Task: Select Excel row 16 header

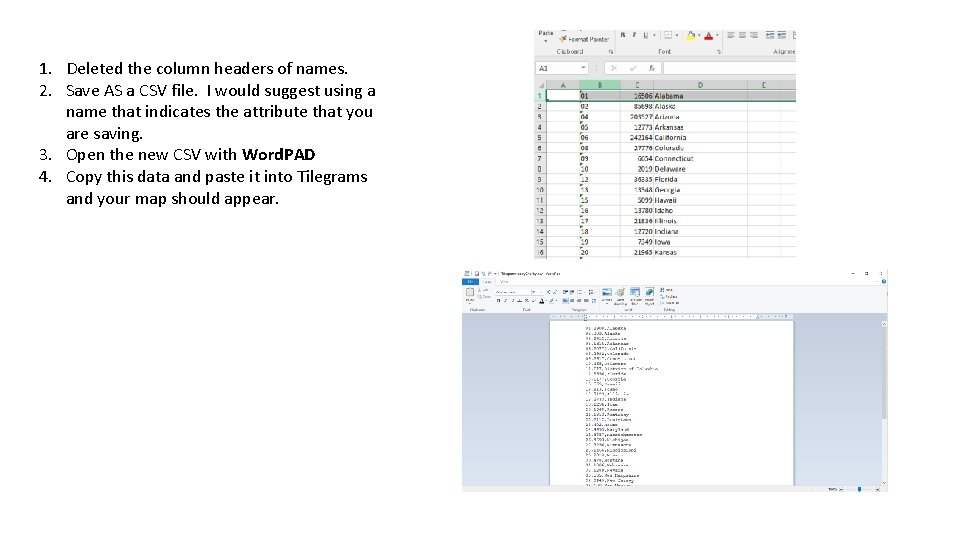Action: [540, 252]
